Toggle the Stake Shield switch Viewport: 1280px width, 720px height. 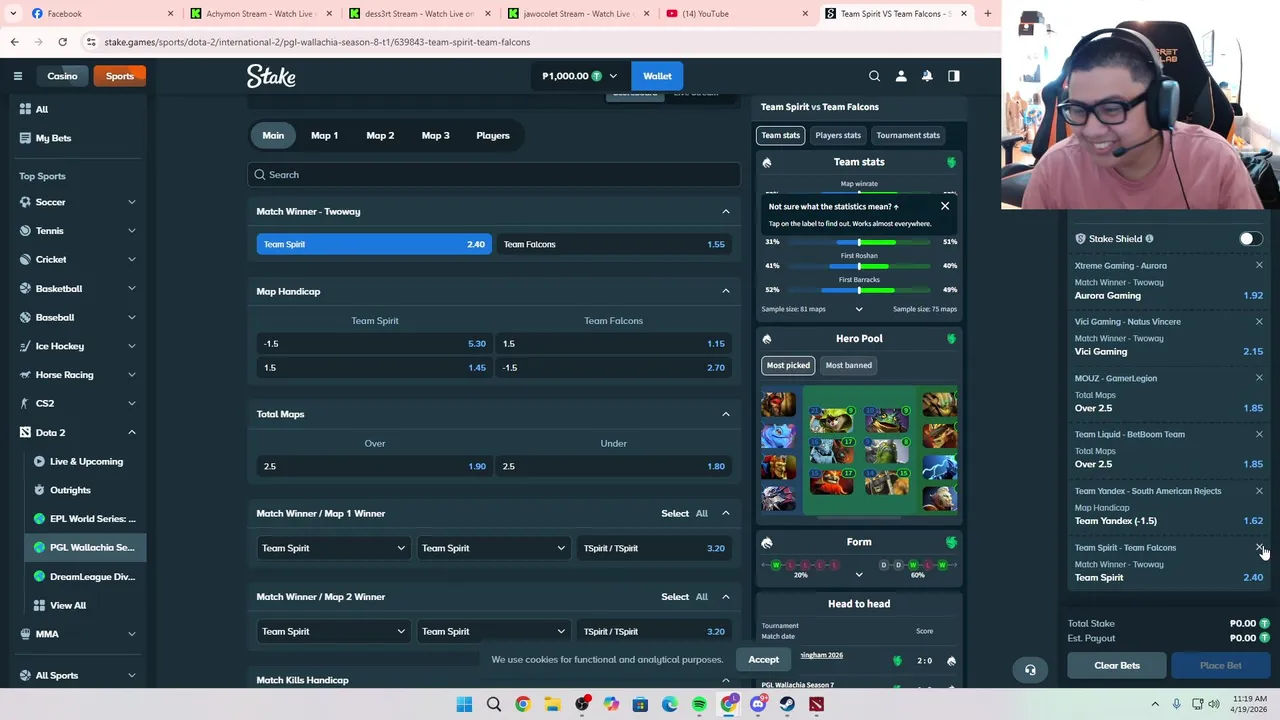1250,239
